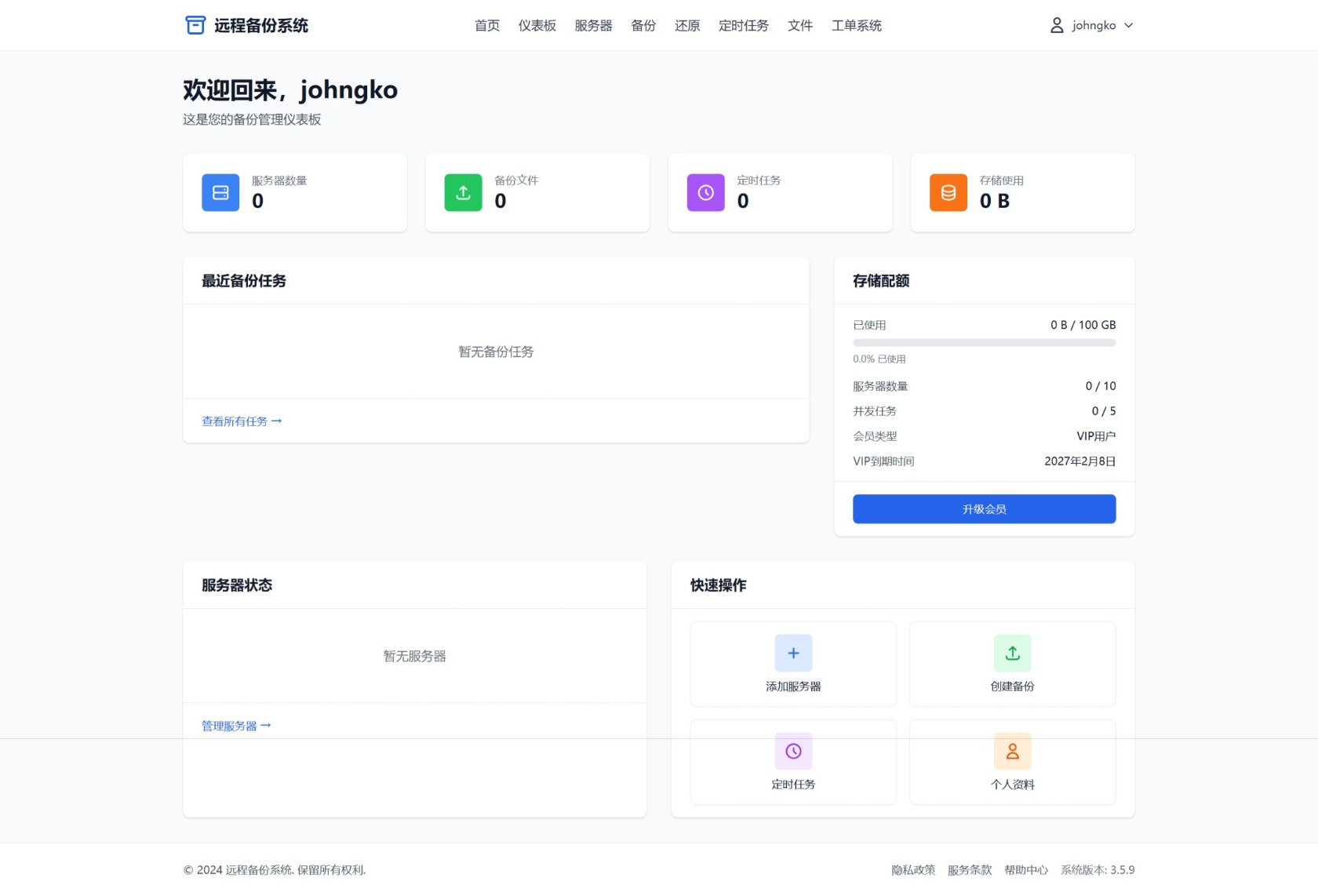
Task: Click the purple scheduled tasks clock icon
Action: pos(705,193)
